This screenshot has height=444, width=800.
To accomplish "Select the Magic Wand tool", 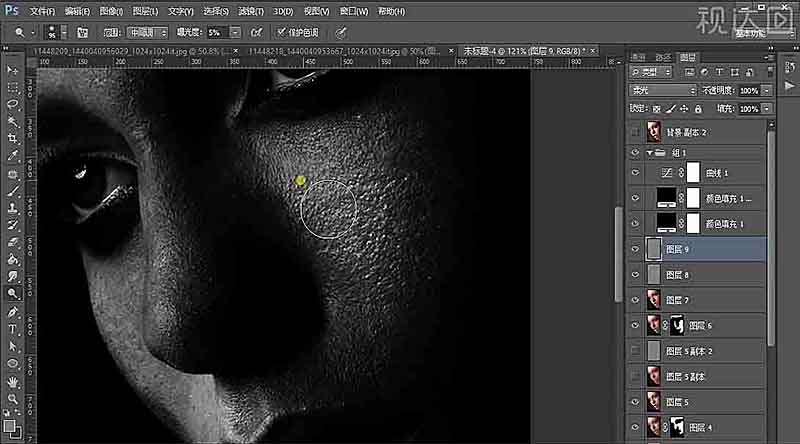I will click(13, 121).
